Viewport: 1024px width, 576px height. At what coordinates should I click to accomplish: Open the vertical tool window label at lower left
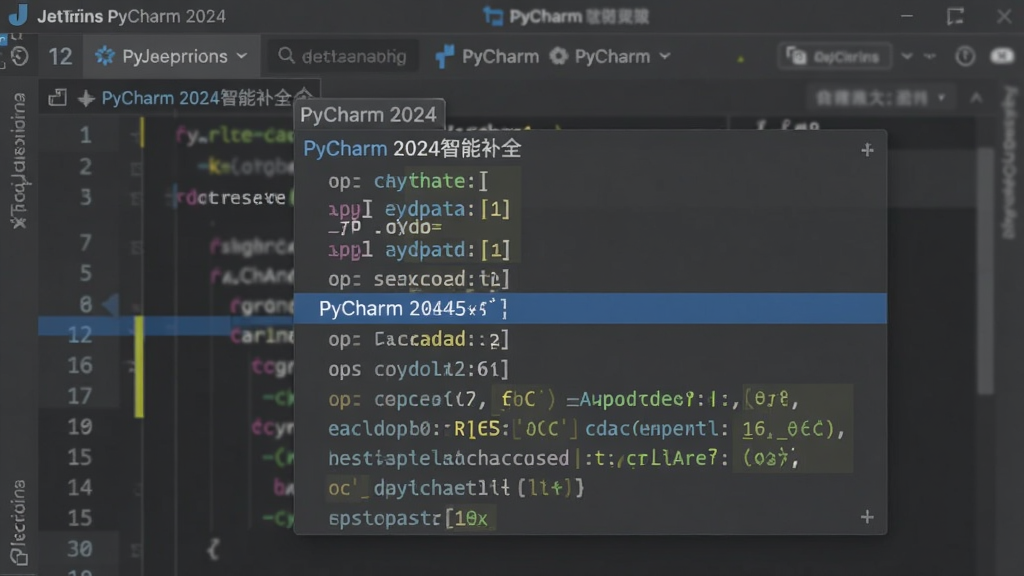click(18, 522)
